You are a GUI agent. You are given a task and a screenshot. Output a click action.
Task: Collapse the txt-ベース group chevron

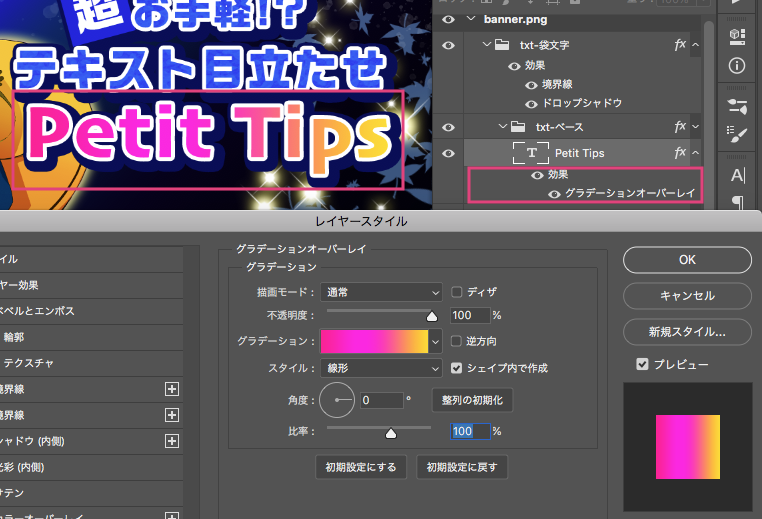click(502, 126)
